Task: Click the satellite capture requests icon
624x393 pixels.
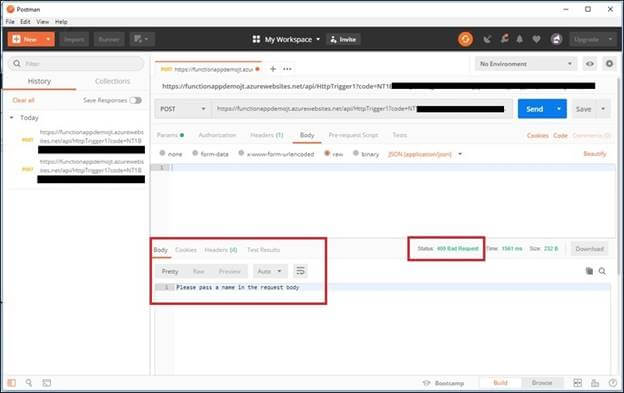Action: [x=487, y=39]
